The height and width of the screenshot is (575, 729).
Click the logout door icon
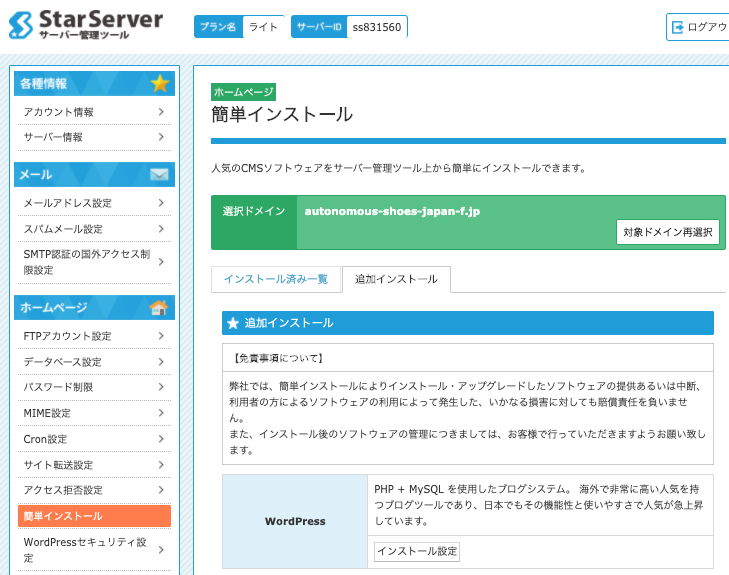pyautogui.click(x=678, y=27)
